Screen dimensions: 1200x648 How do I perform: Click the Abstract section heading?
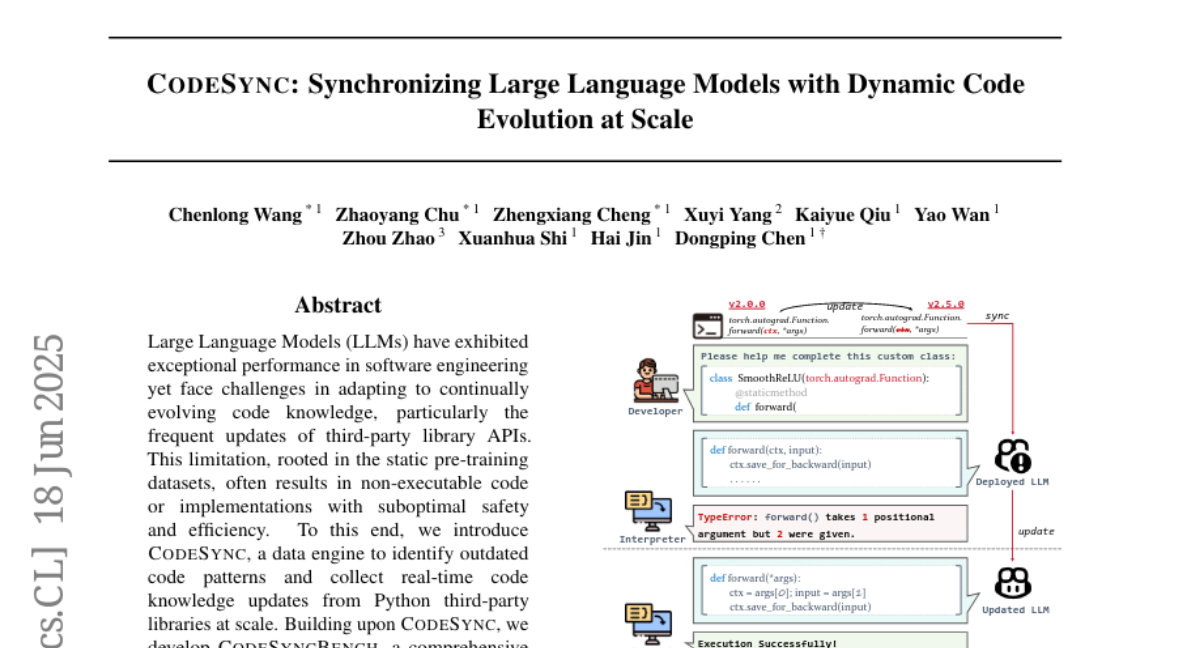coord(338,305)
